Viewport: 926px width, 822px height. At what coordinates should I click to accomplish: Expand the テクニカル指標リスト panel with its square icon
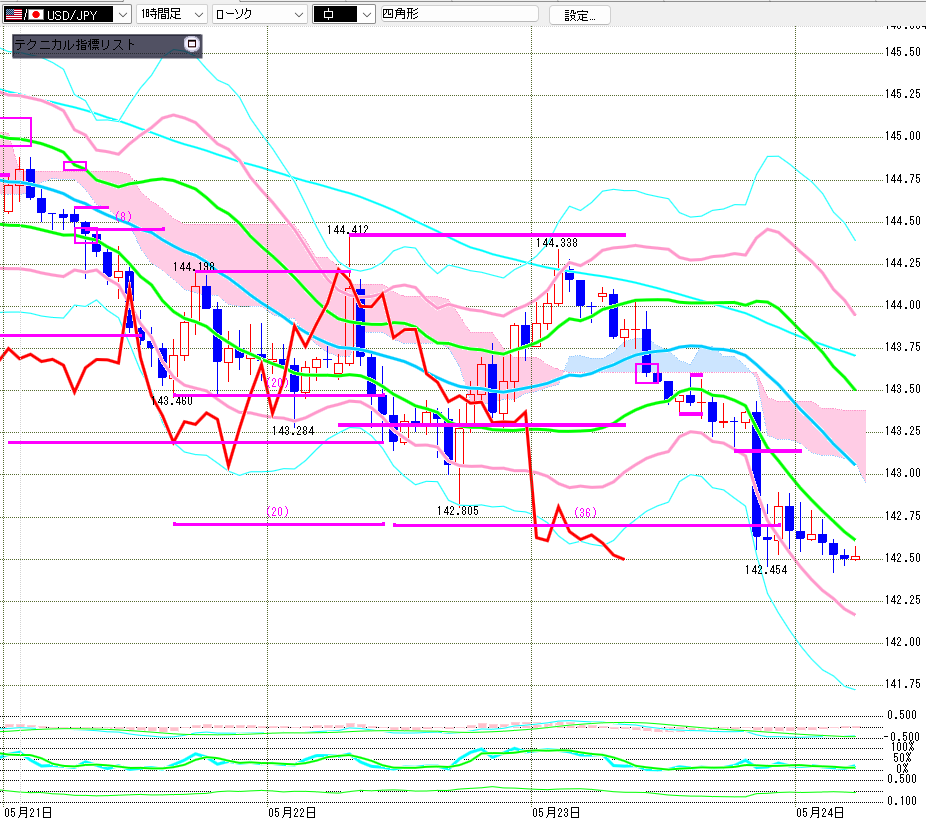(x=191, y=44)
